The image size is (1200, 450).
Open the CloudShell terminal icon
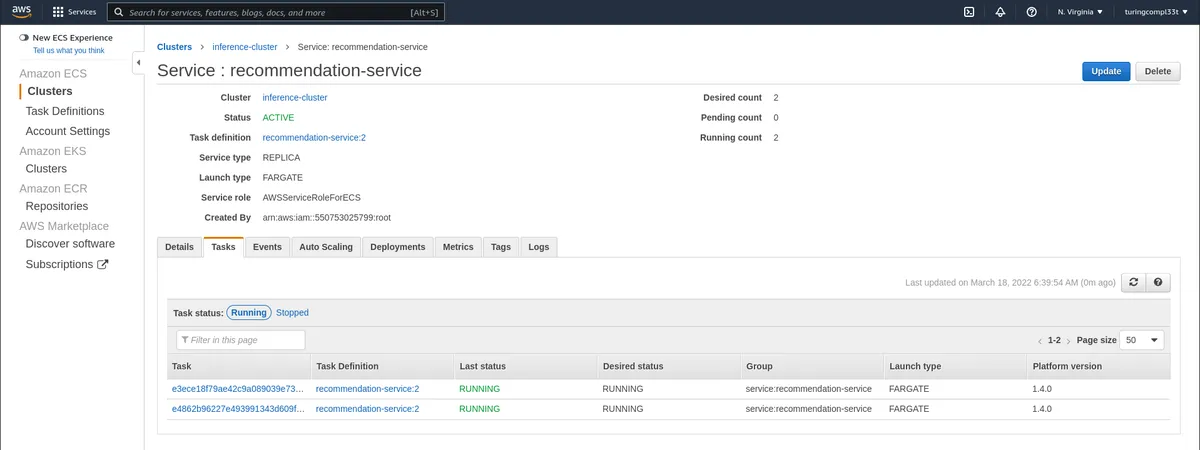click(x=969, y=12)
